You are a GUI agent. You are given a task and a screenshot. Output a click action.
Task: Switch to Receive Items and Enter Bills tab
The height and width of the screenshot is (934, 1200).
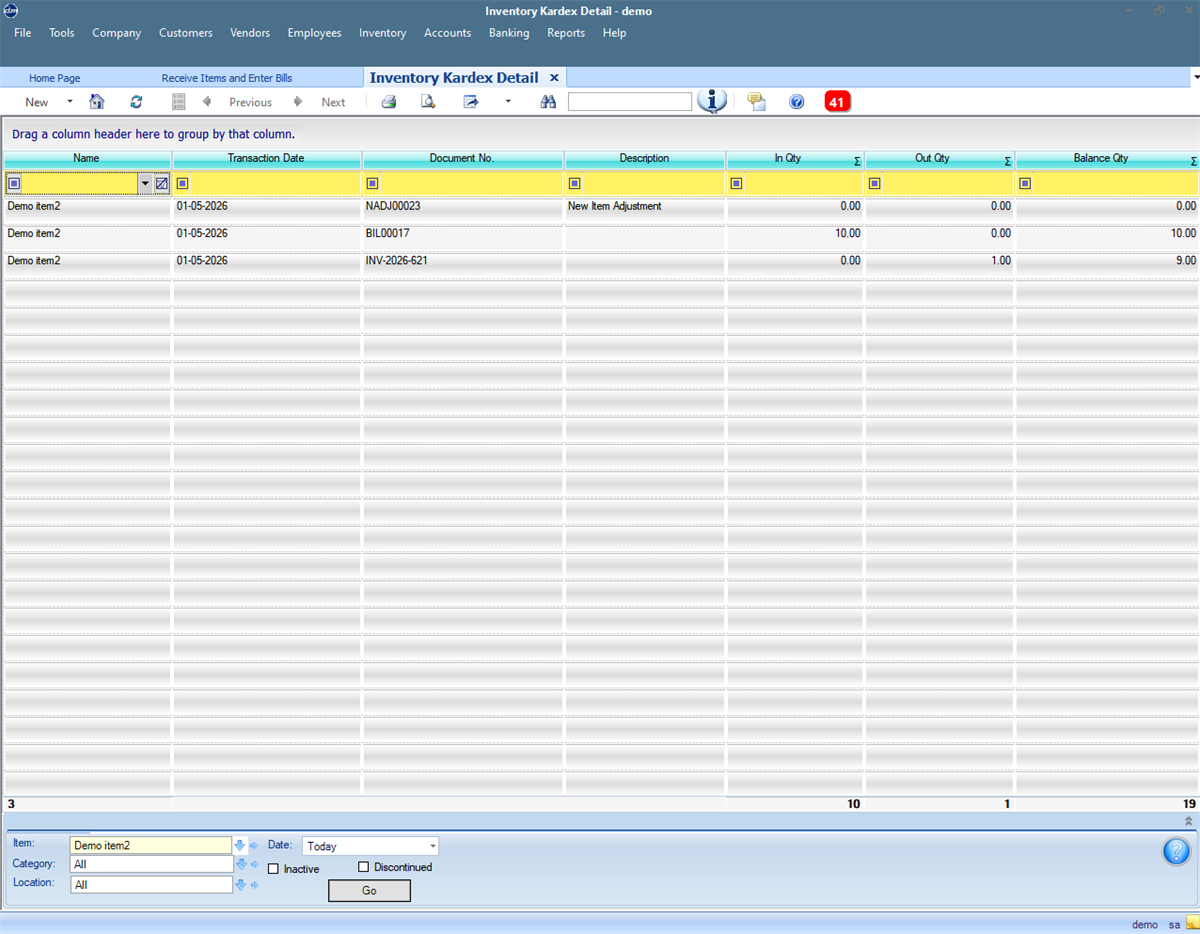227,78
